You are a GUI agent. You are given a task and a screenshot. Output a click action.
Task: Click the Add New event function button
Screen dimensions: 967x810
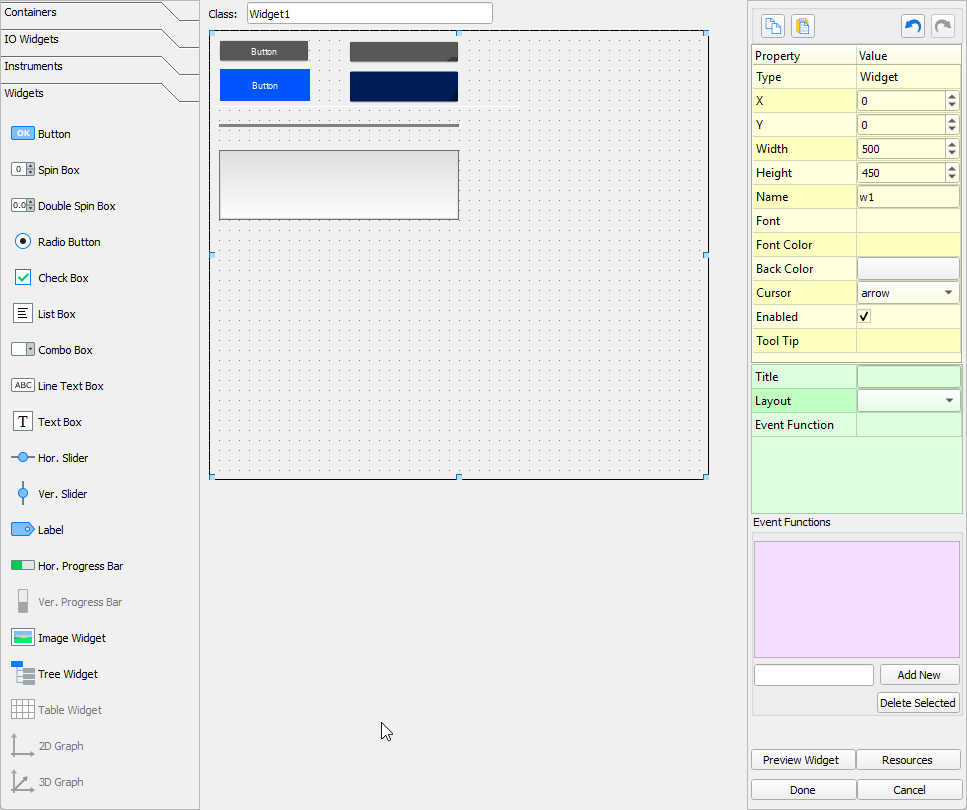click(x=919, y=674)
